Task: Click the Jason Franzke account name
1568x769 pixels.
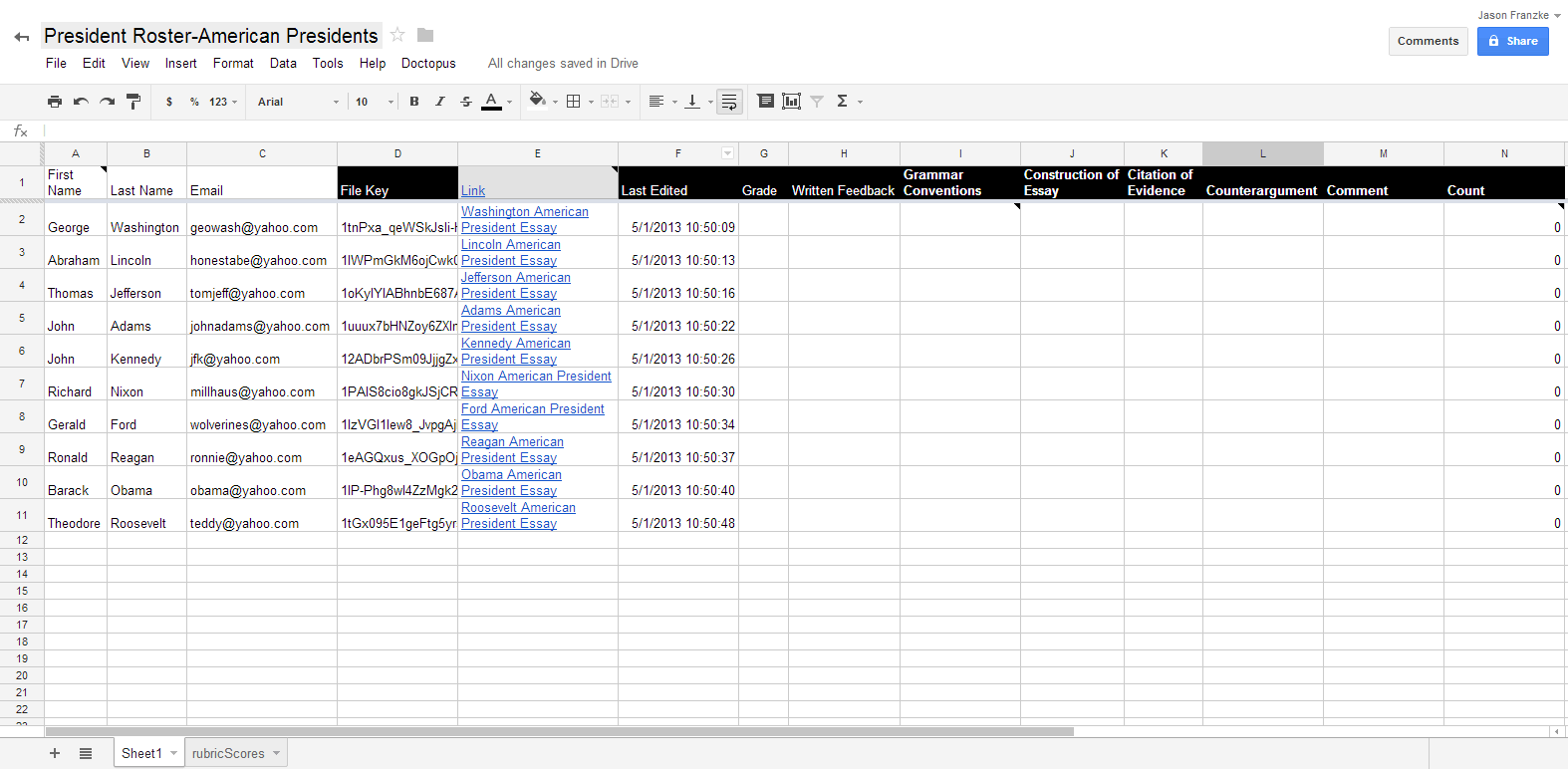Action: pyautogui.click(x=1513, y=15)
